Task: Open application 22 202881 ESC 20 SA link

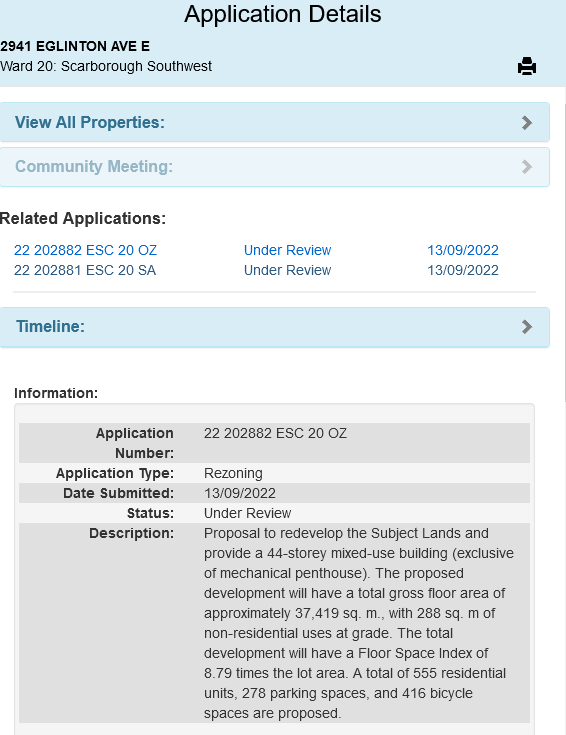Action: pyautogui.click(x=85, y=270)
